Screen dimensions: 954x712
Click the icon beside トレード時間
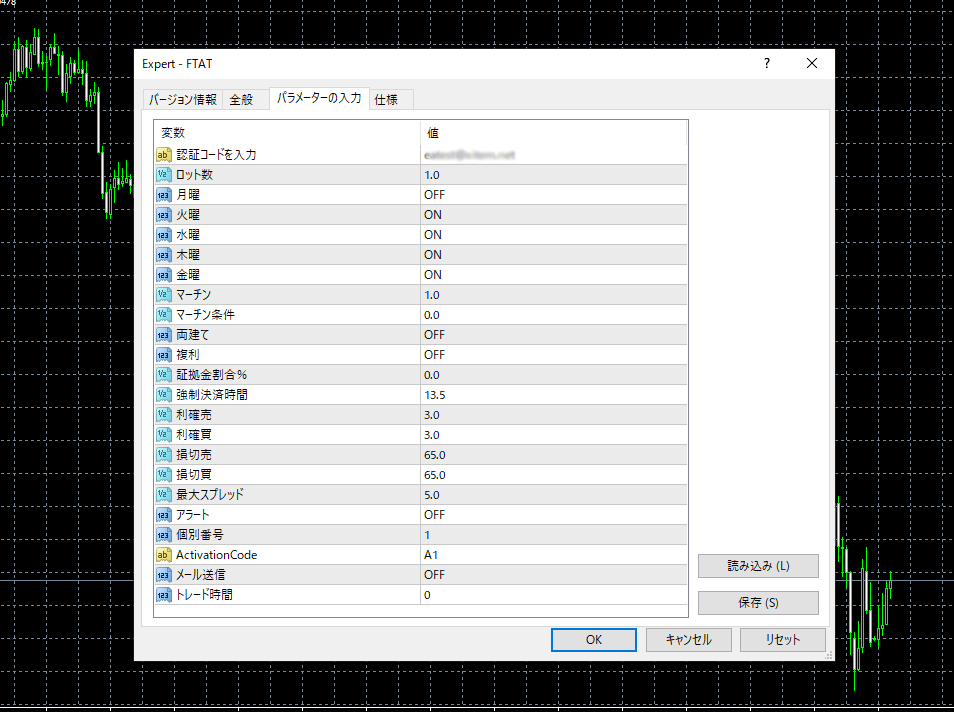click(x=164, y=595)
